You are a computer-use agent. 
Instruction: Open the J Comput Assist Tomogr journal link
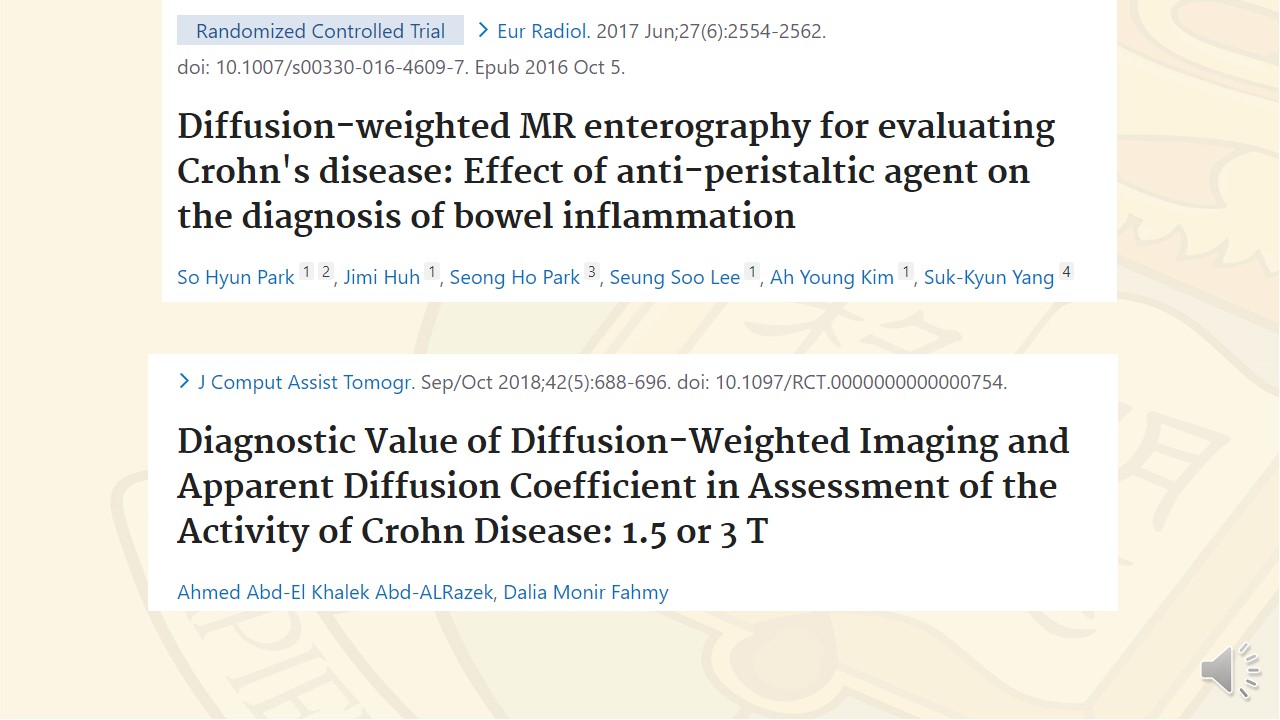(x=305, y=382)
